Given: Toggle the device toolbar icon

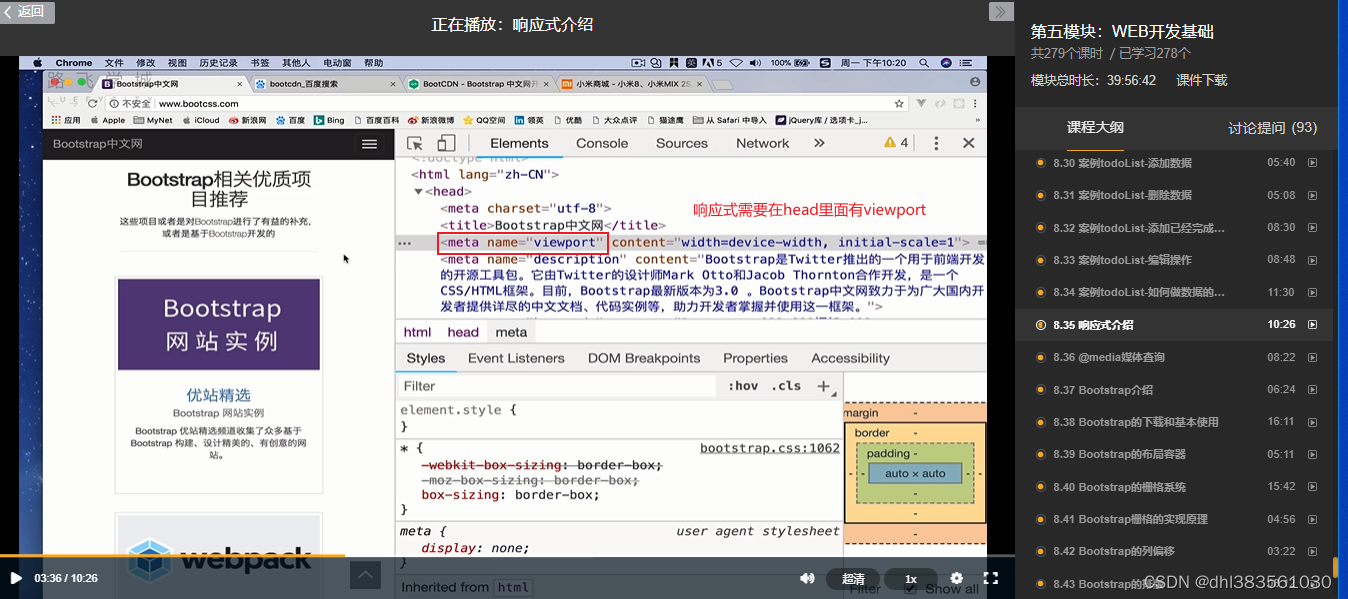Looking at the screenshot, I should (x=446, y=143).
